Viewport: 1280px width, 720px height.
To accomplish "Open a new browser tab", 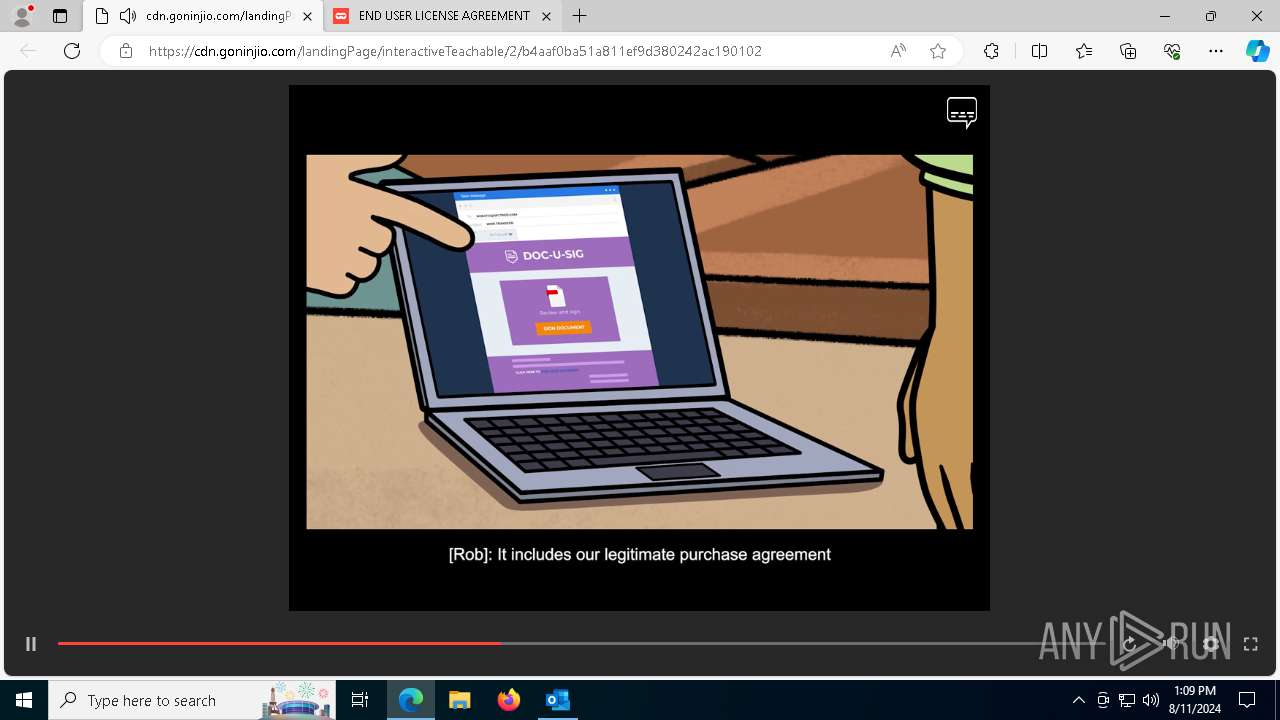I will point(579,16).
